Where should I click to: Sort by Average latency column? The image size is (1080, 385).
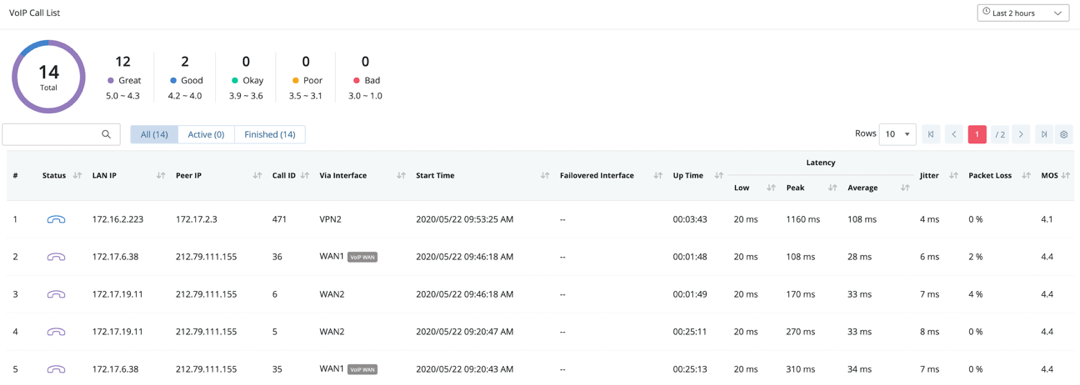coord(904,187)
